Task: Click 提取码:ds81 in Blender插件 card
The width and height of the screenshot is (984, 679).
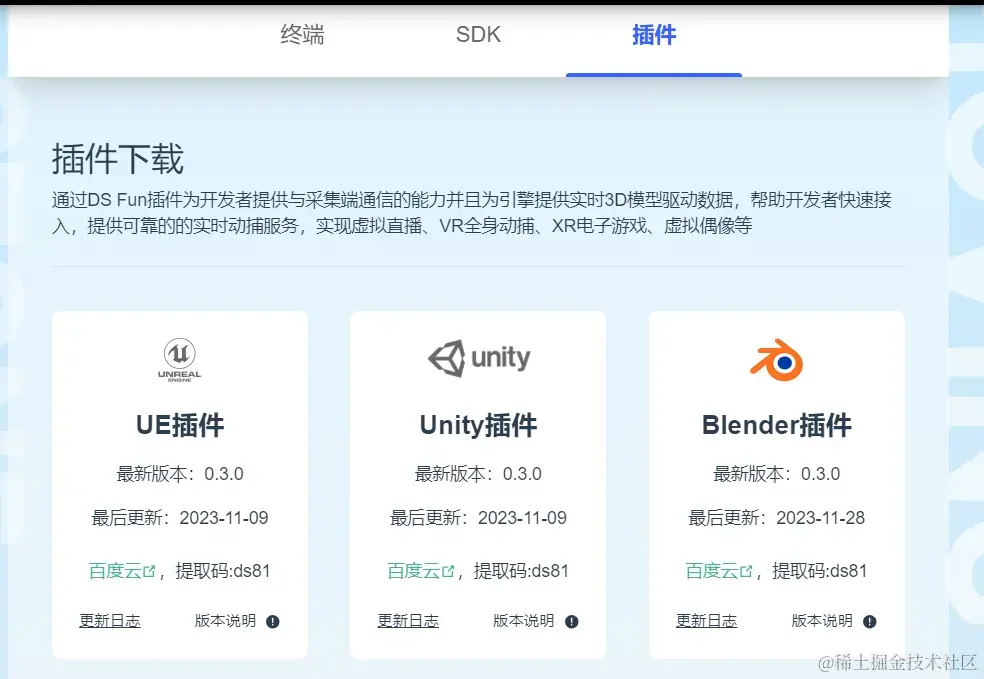Action: pyautogui.click(x=820, y=571)
